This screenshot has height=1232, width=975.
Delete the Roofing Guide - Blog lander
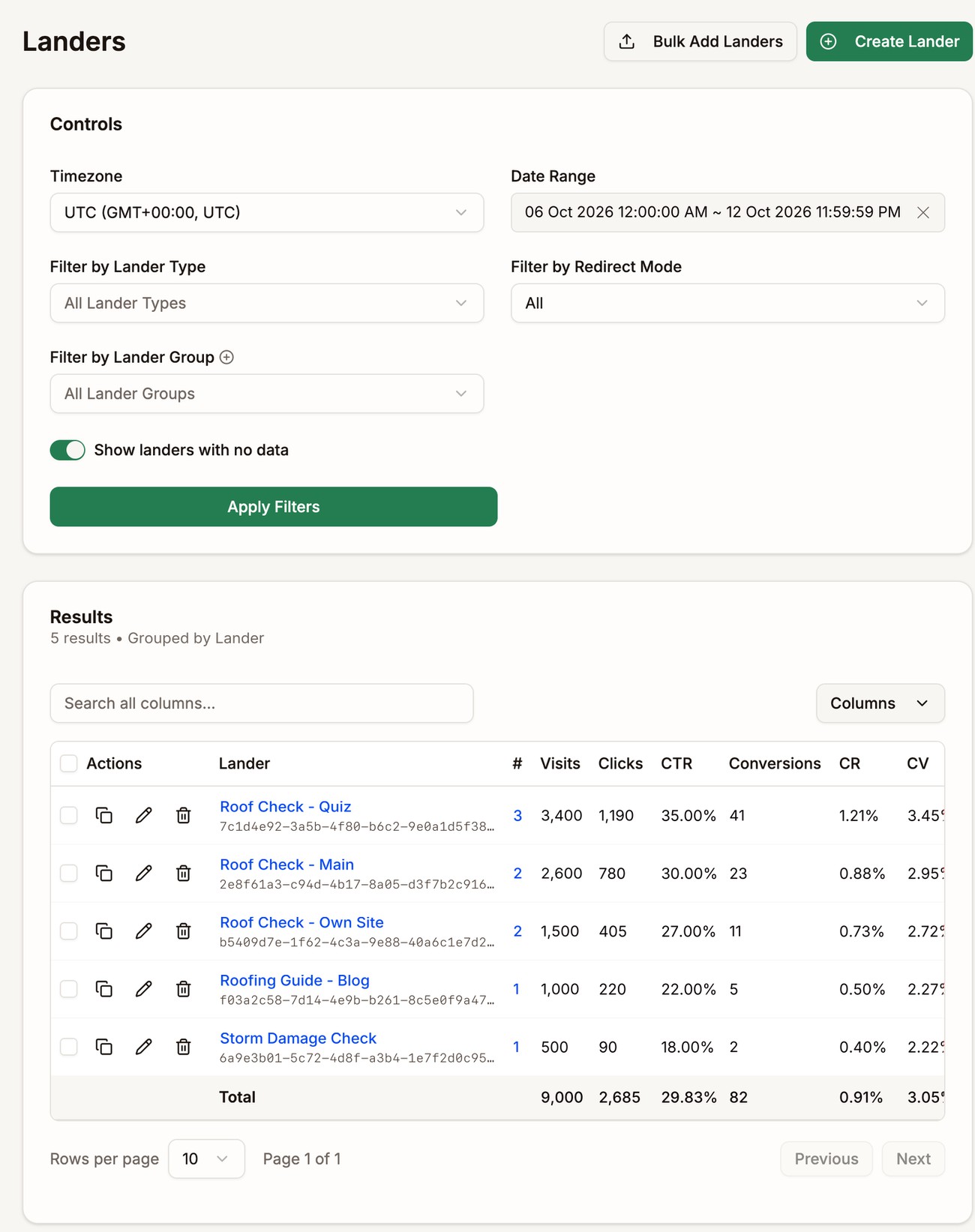(183, 989)
